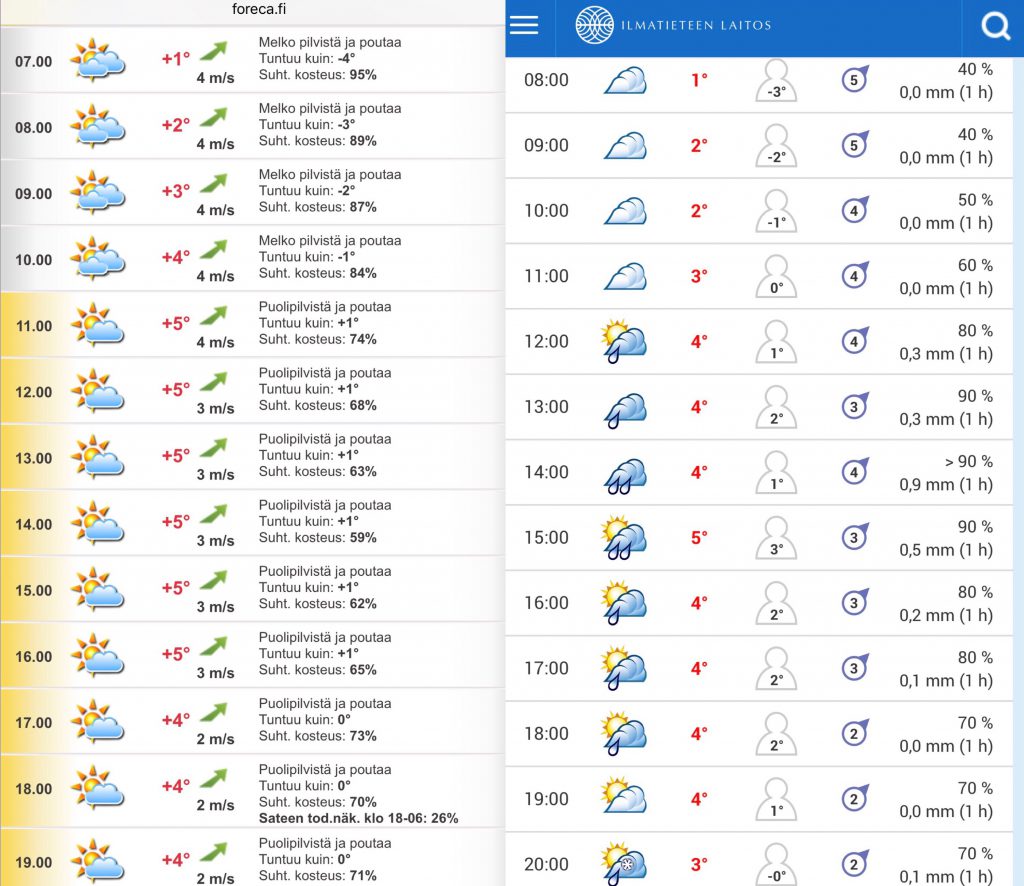This screenshot has width=1024, height=886.
Task: Click the 5° temperature at 15:00
Action: pyautogui.click(x=699, y=538)
